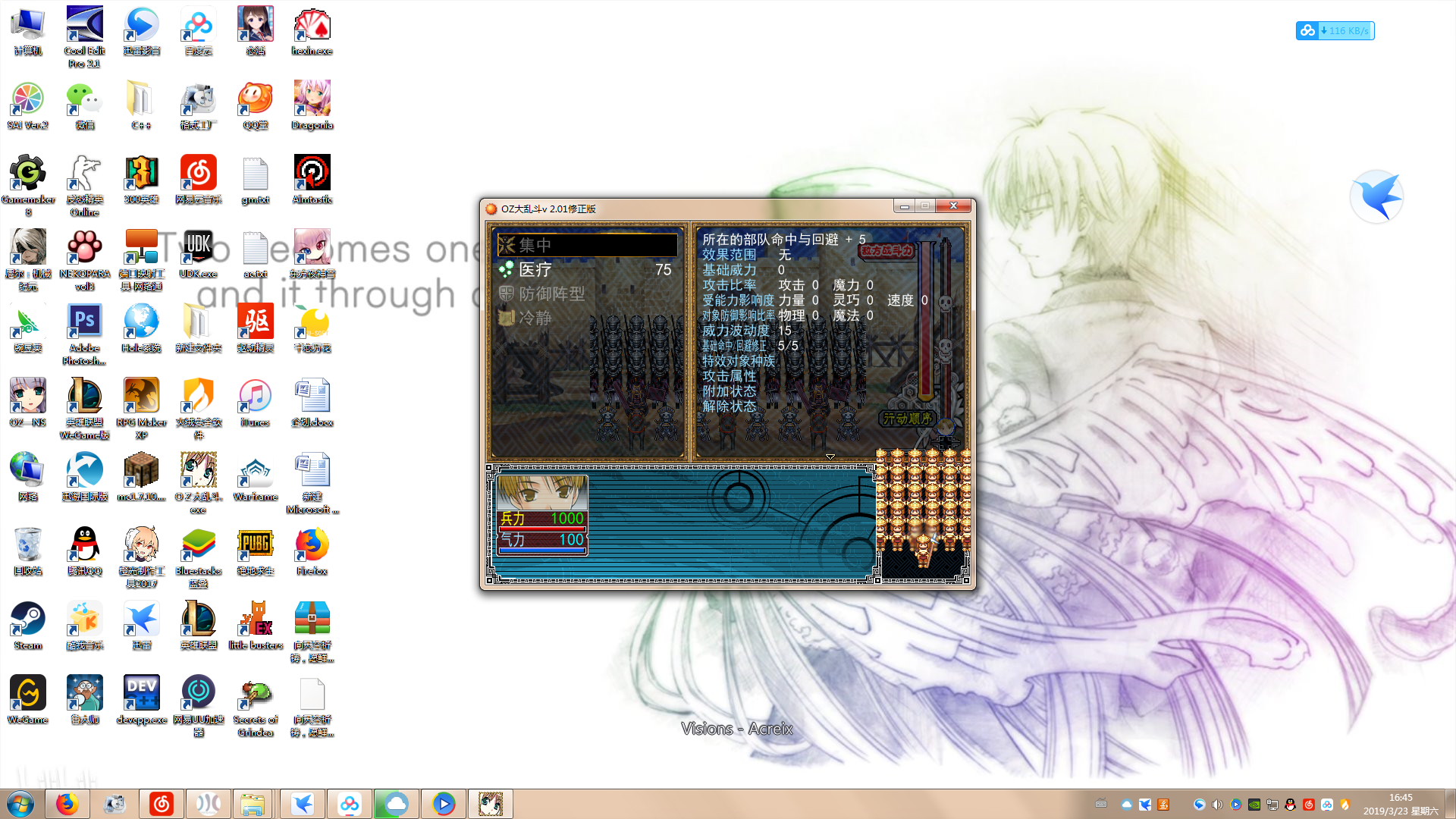Viewport: 1456px width, 819px height.
Task: Open the UDK.exe desktop icon
Action: (x=198, y=254)
